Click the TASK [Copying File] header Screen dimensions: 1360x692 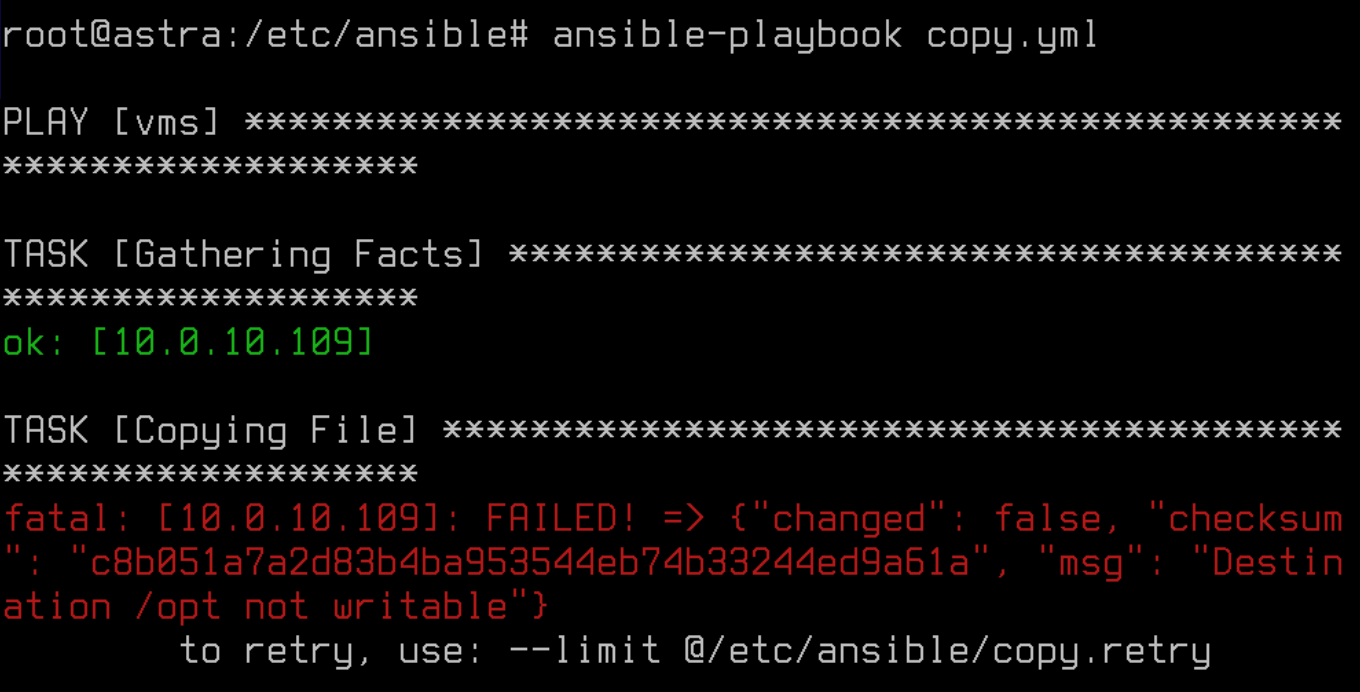click(x=211, y=431)
